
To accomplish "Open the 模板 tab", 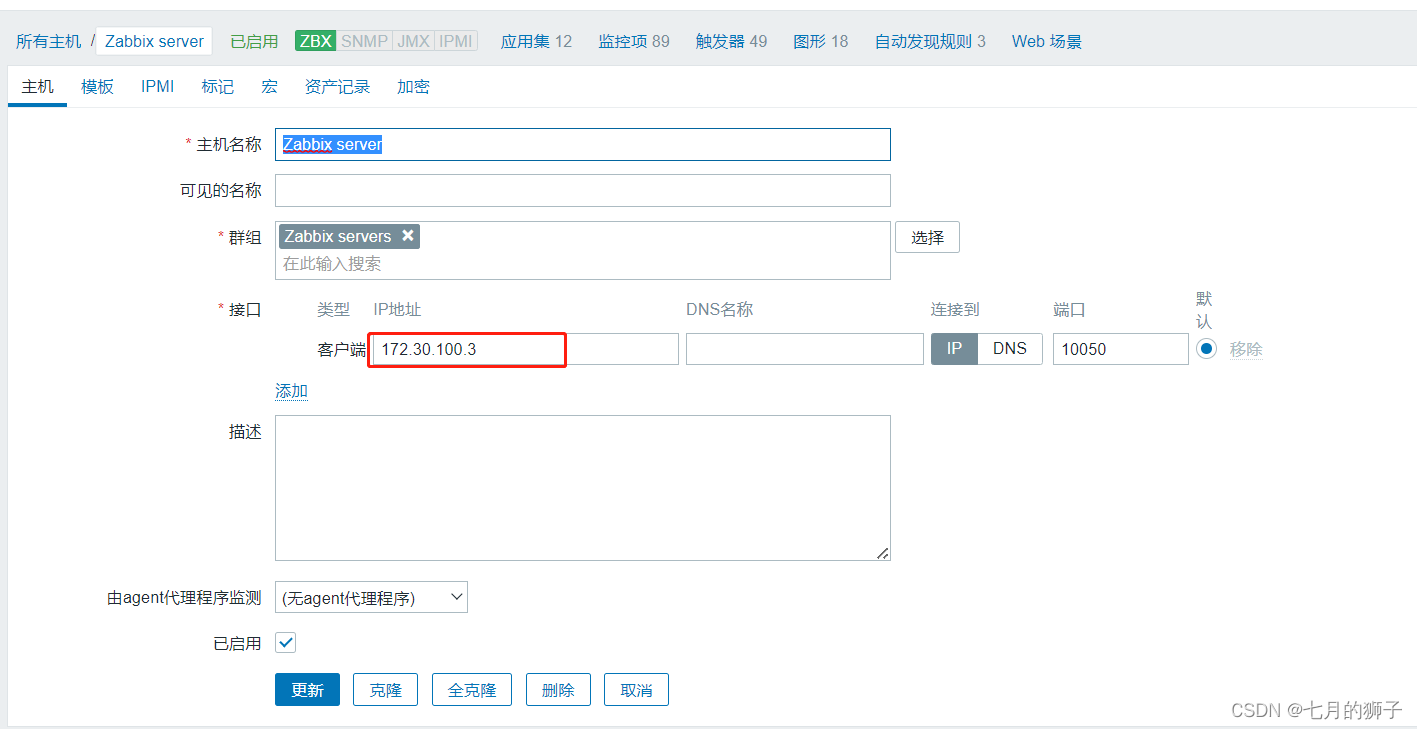I will coord(98,87).
